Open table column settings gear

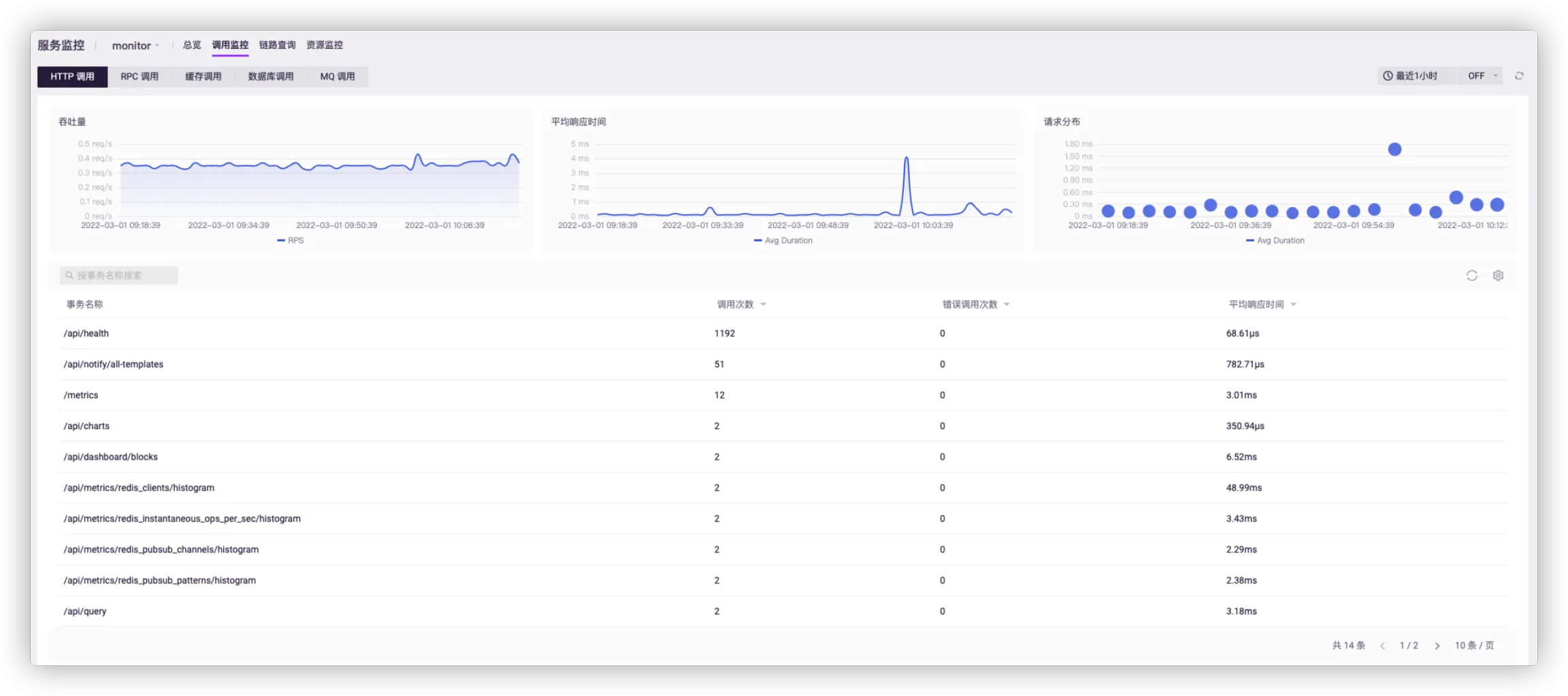(x=1498, y=276)
